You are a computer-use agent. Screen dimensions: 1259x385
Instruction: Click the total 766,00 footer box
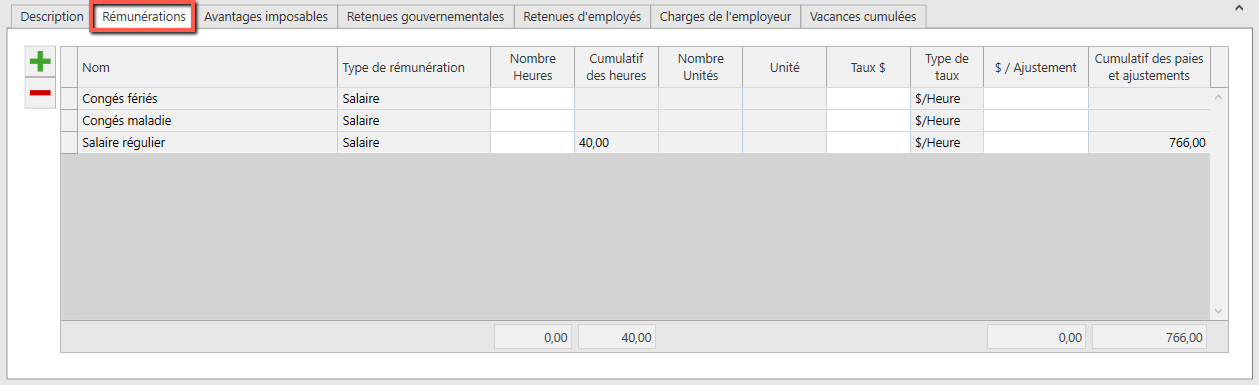[1150, 337]
